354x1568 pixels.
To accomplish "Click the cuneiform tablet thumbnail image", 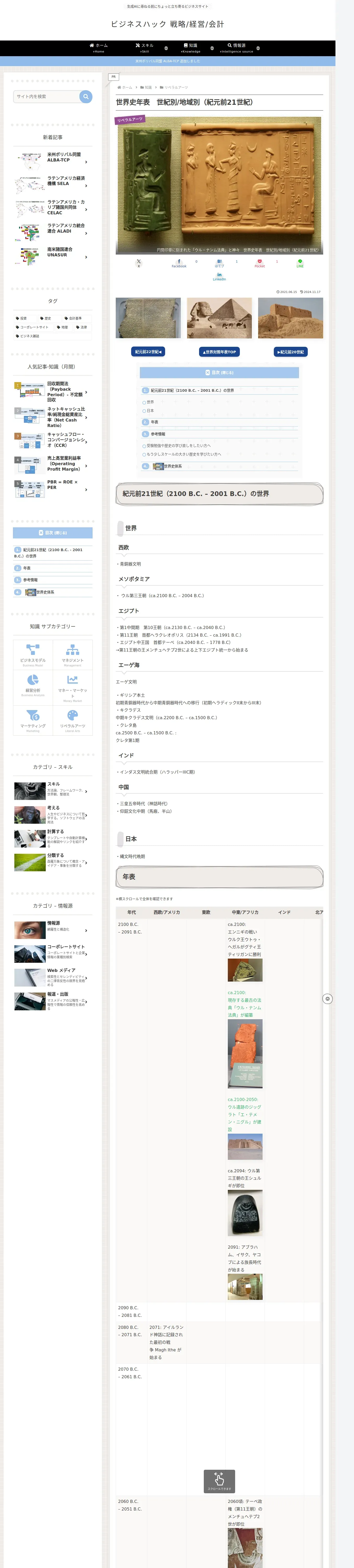I will tap(148, 318).
